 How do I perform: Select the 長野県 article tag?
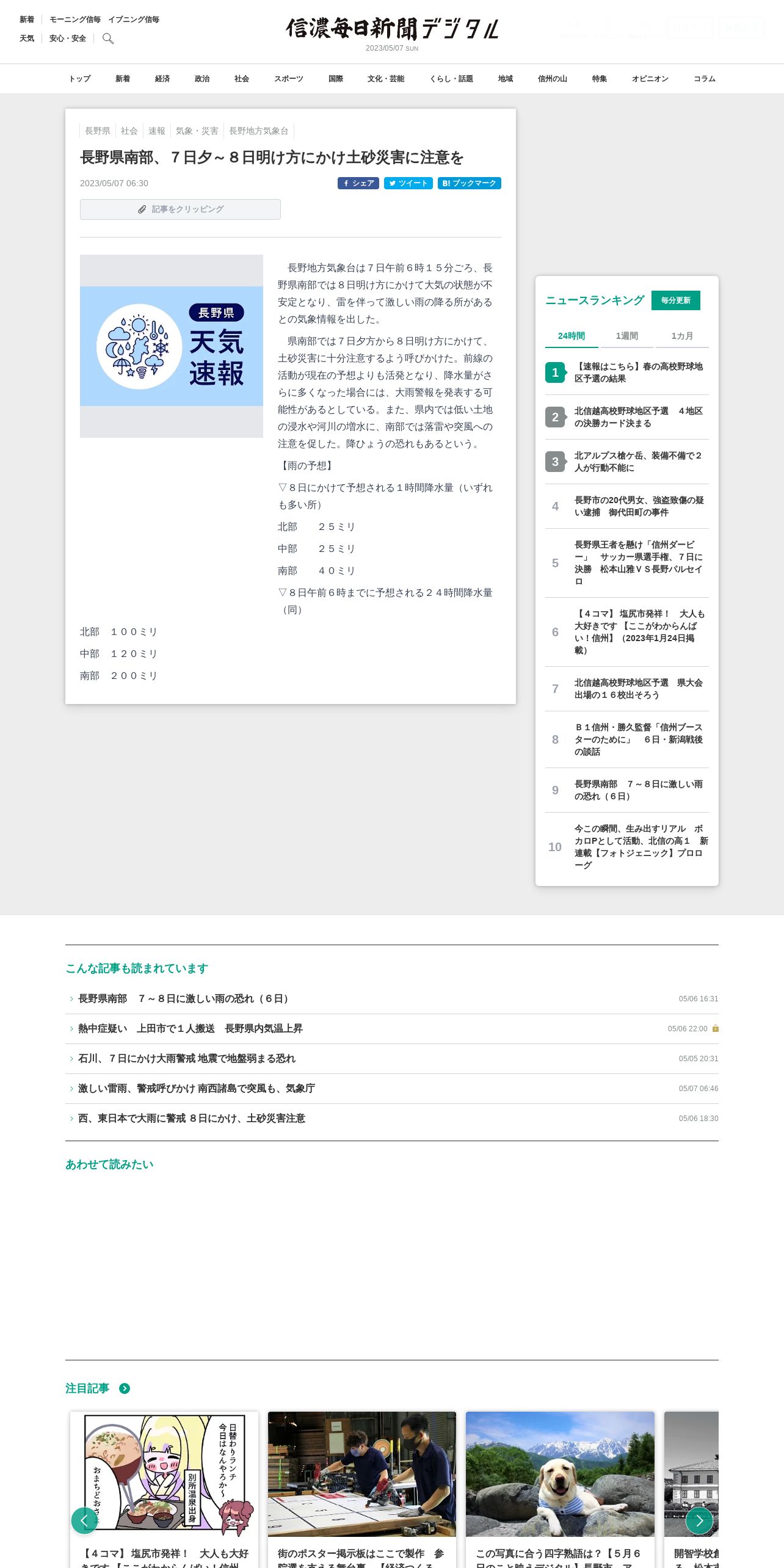tap(98, 131)
